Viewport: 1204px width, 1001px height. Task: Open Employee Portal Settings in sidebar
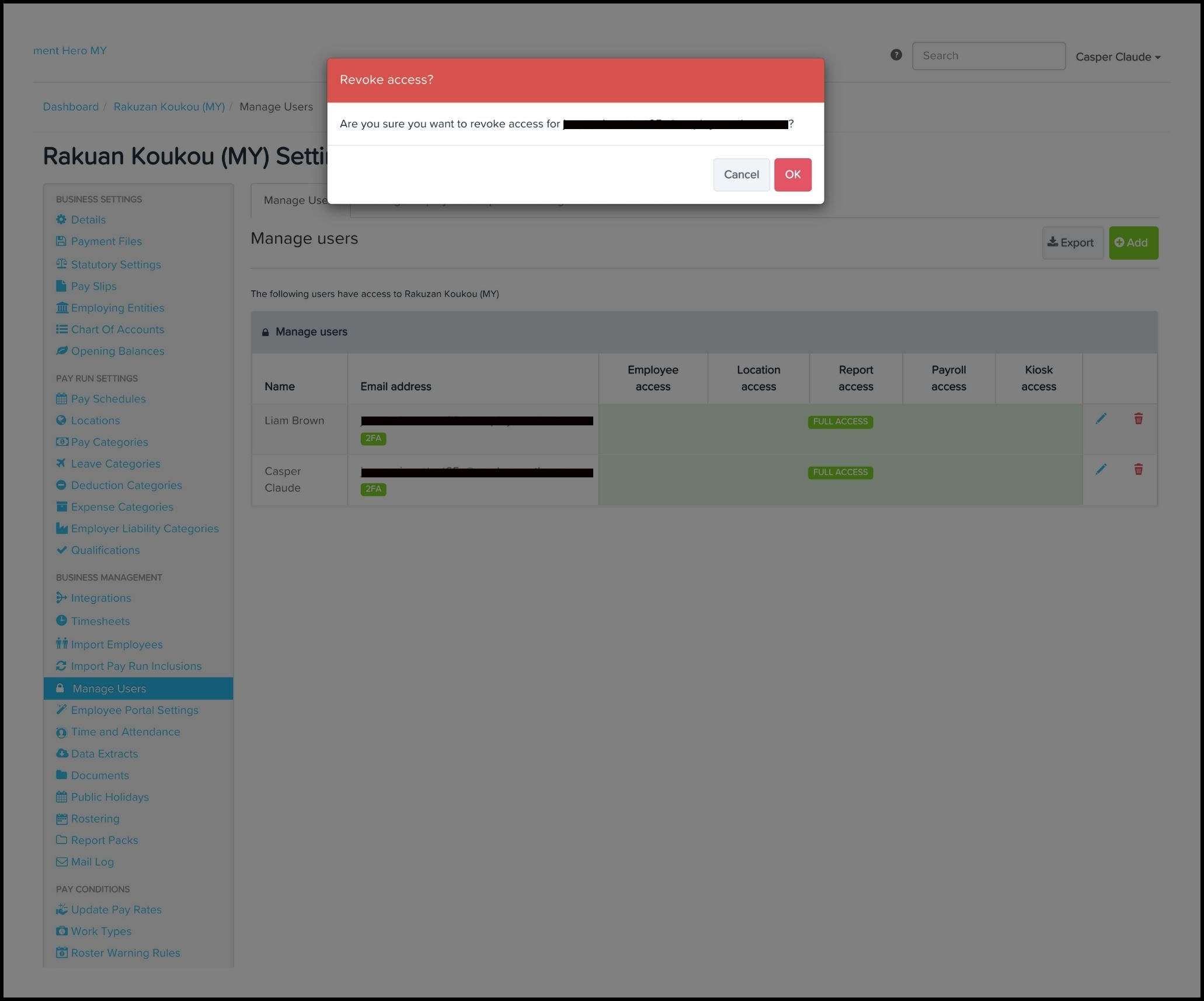(x=134, y=710)
